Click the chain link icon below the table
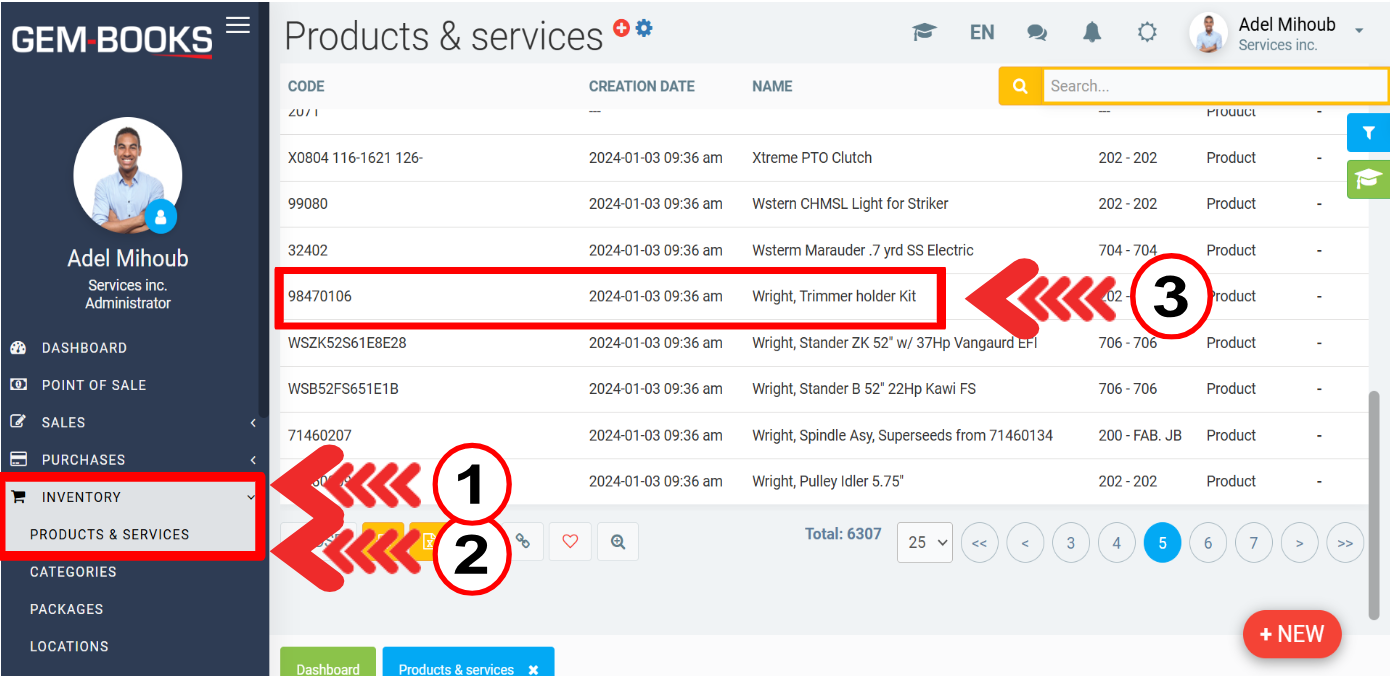 click(522, 542)
